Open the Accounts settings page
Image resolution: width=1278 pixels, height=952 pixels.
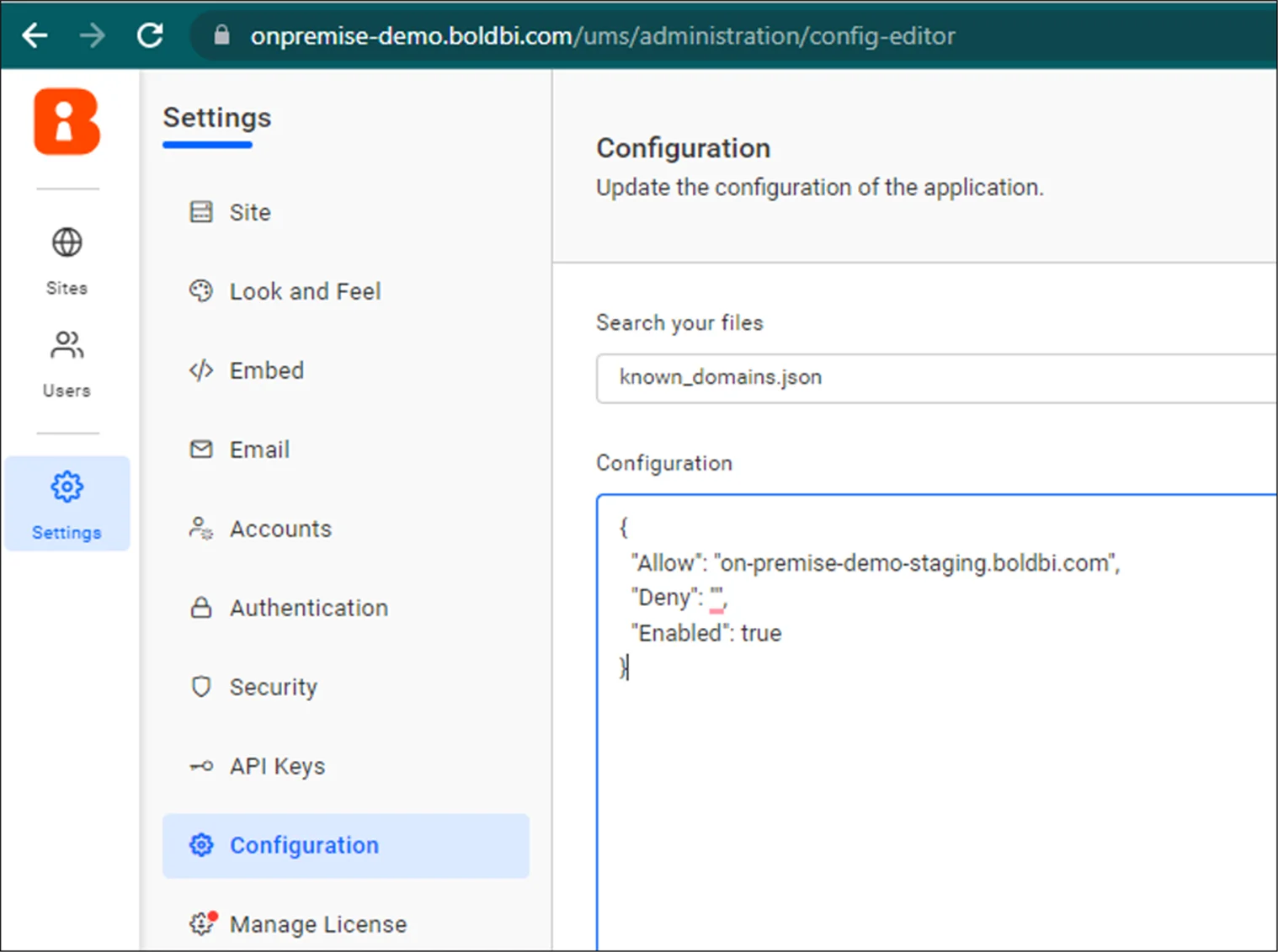tap(280, 529)
